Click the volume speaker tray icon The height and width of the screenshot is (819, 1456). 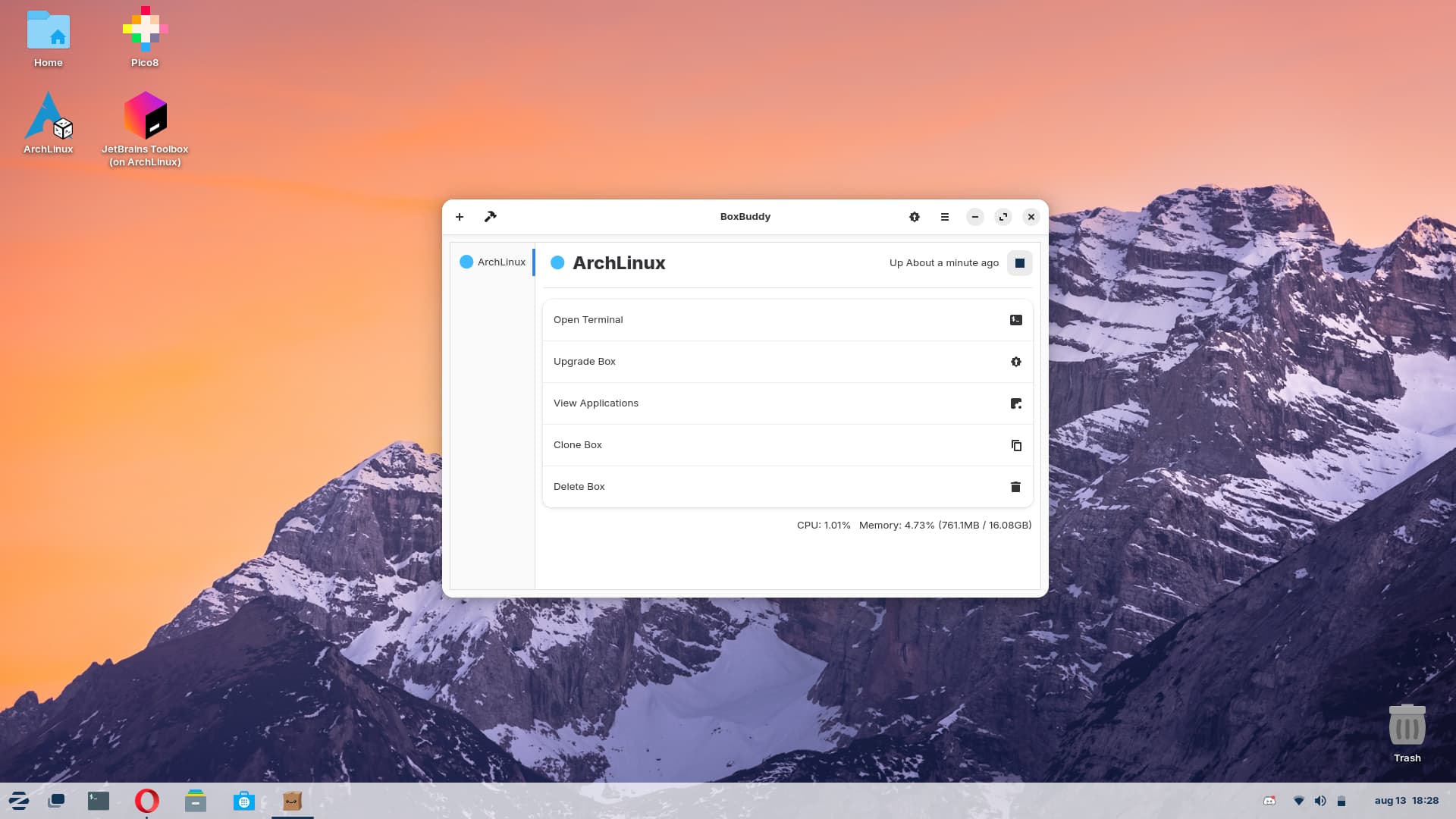tap(1320, 801)
